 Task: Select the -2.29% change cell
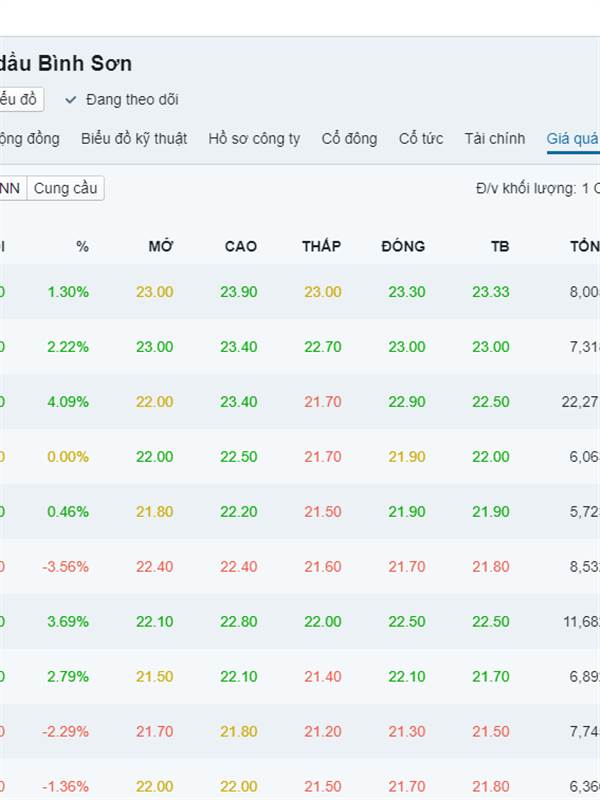[x=65, y=732]
